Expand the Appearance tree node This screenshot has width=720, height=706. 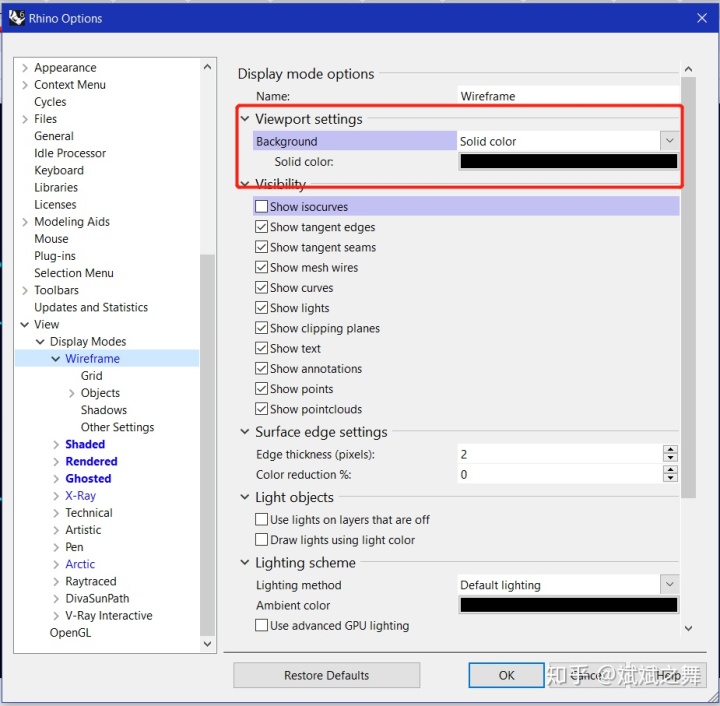[x=25, y=68]
